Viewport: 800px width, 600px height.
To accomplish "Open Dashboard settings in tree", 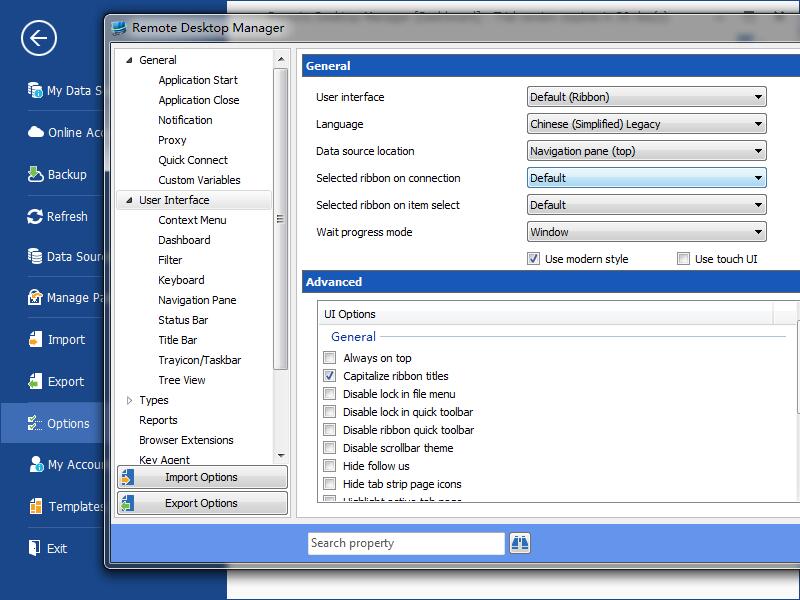I will pos(184,240).
